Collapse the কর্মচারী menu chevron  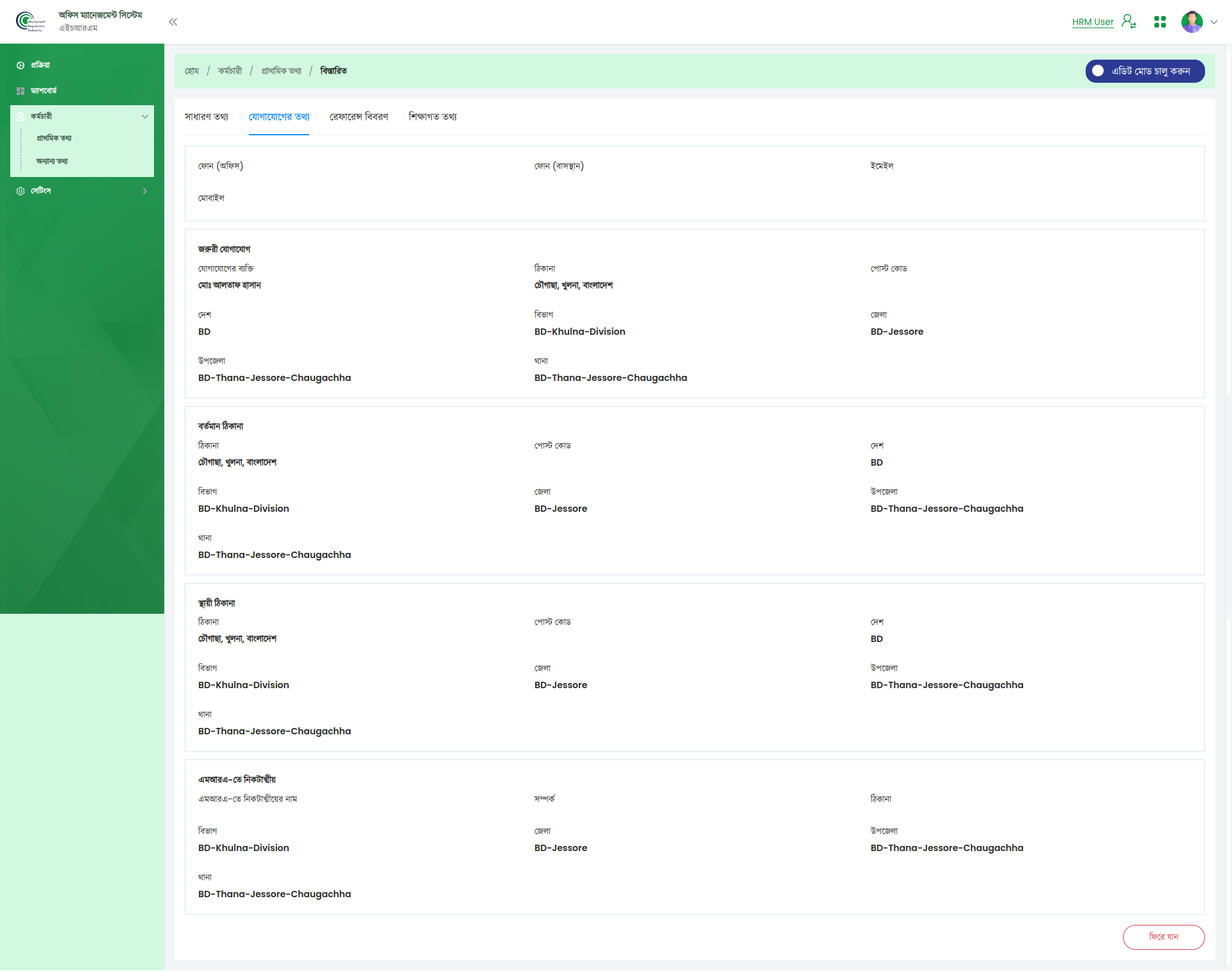[145, 117]
